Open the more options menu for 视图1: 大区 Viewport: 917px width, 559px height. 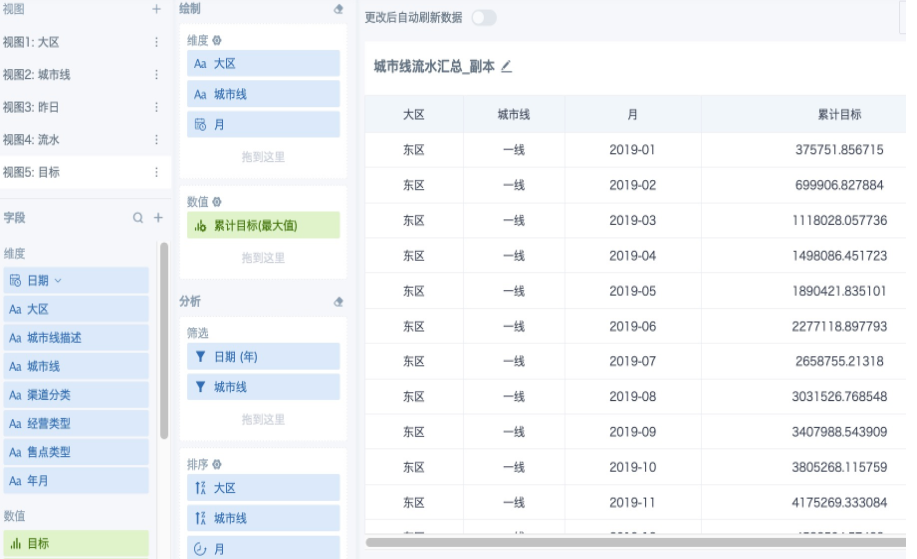[x=156, y=43]
